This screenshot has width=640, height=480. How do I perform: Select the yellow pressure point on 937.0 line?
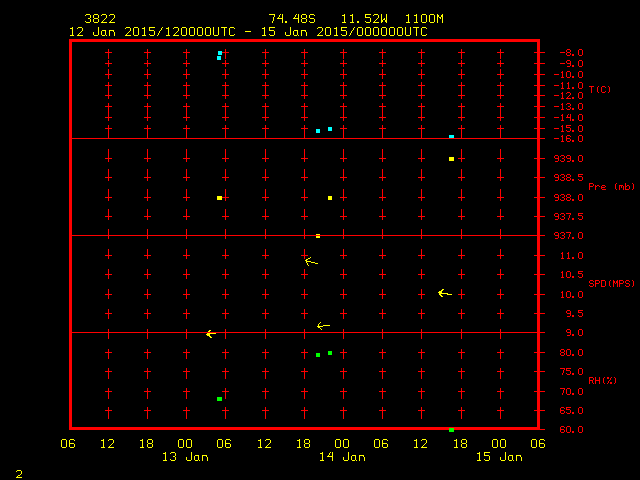[318, 236]
